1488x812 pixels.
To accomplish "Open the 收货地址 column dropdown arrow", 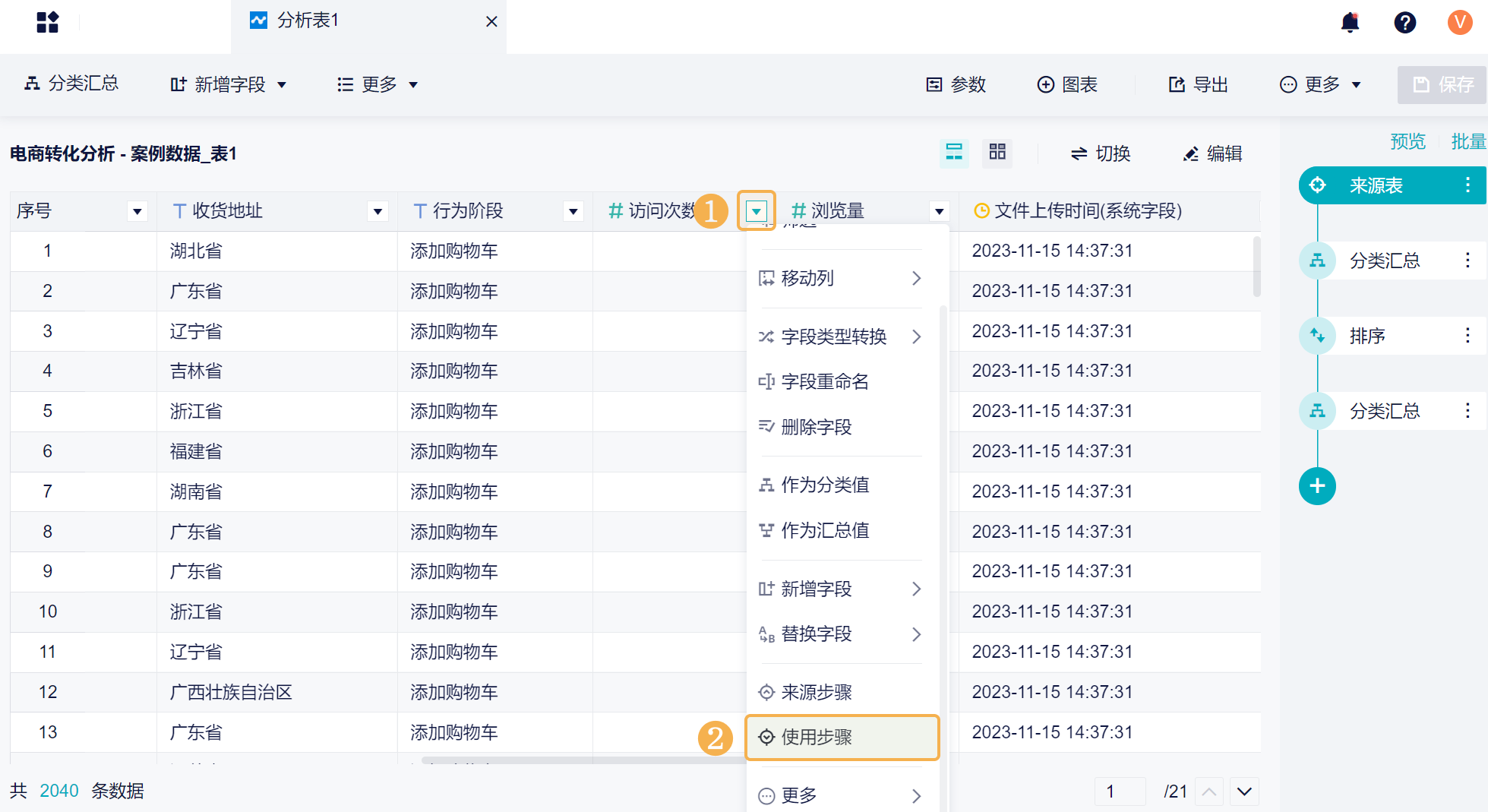I will (x=378, y=211).
